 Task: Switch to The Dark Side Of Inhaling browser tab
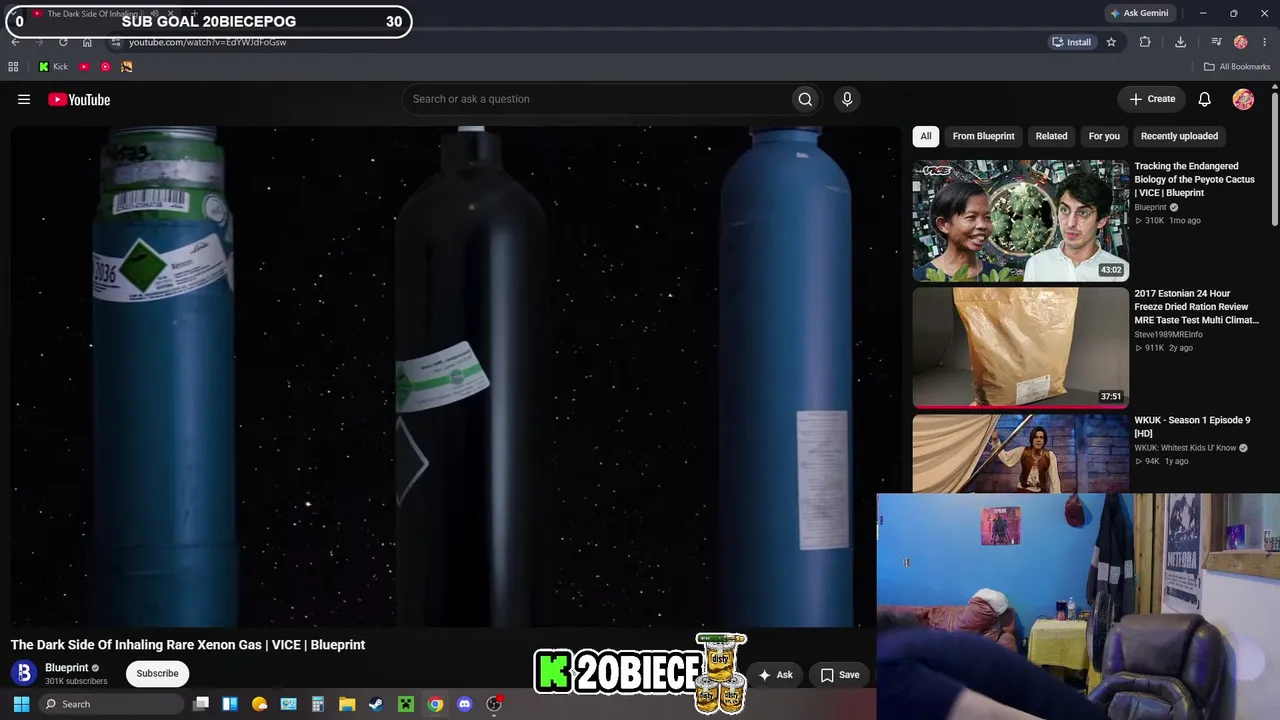click(90, 14)
